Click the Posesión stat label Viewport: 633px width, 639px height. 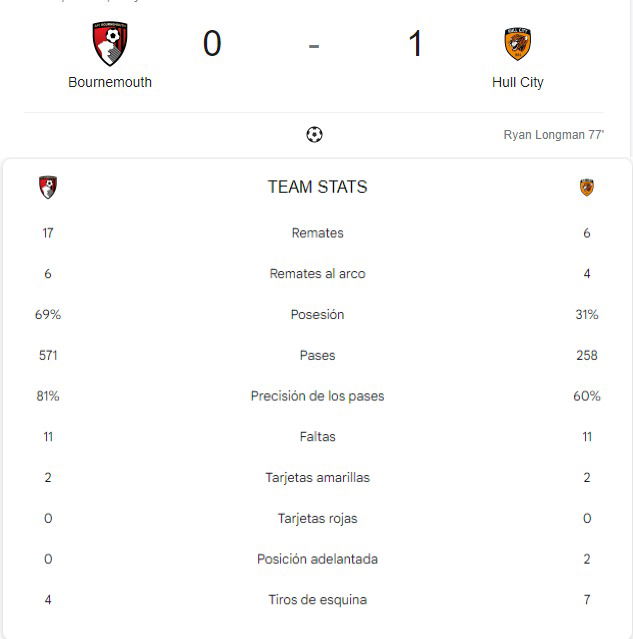tap(318, 314)
